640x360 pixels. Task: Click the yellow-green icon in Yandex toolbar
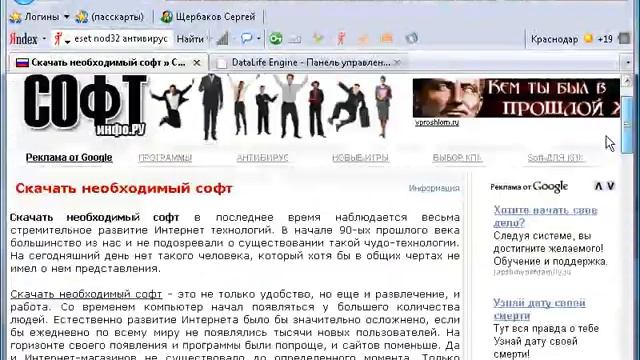[x=318, y=39]
